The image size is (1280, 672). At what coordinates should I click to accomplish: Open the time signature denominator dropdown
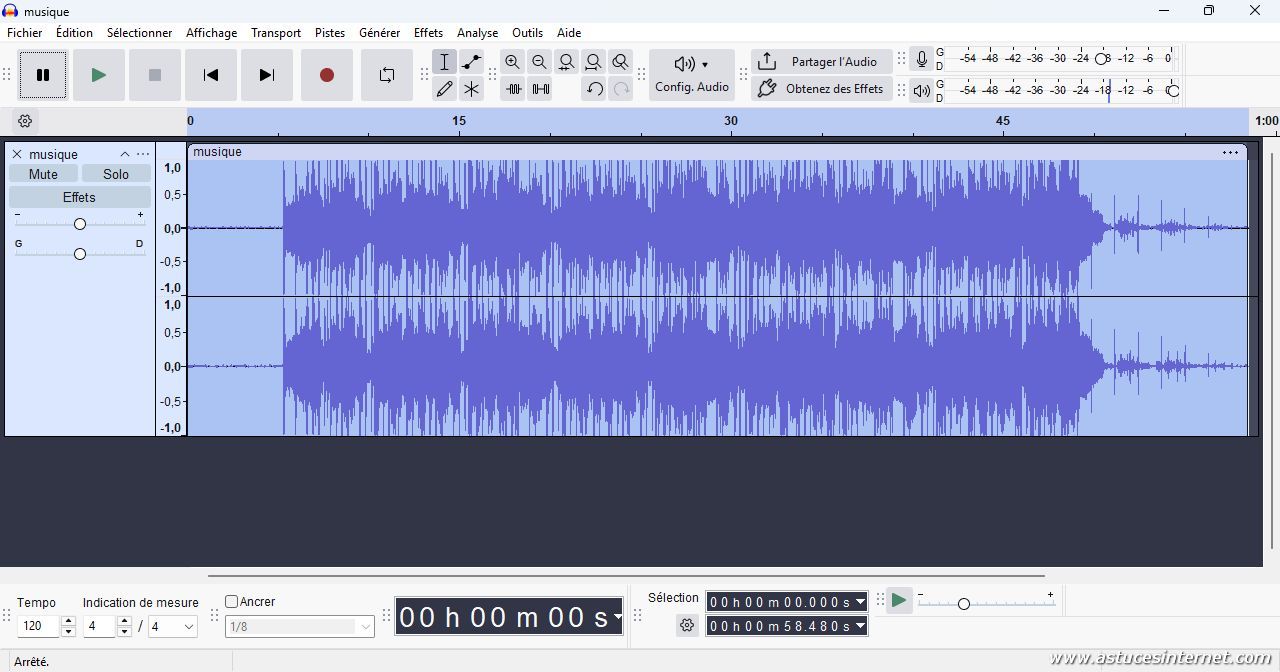pos(173,627)
